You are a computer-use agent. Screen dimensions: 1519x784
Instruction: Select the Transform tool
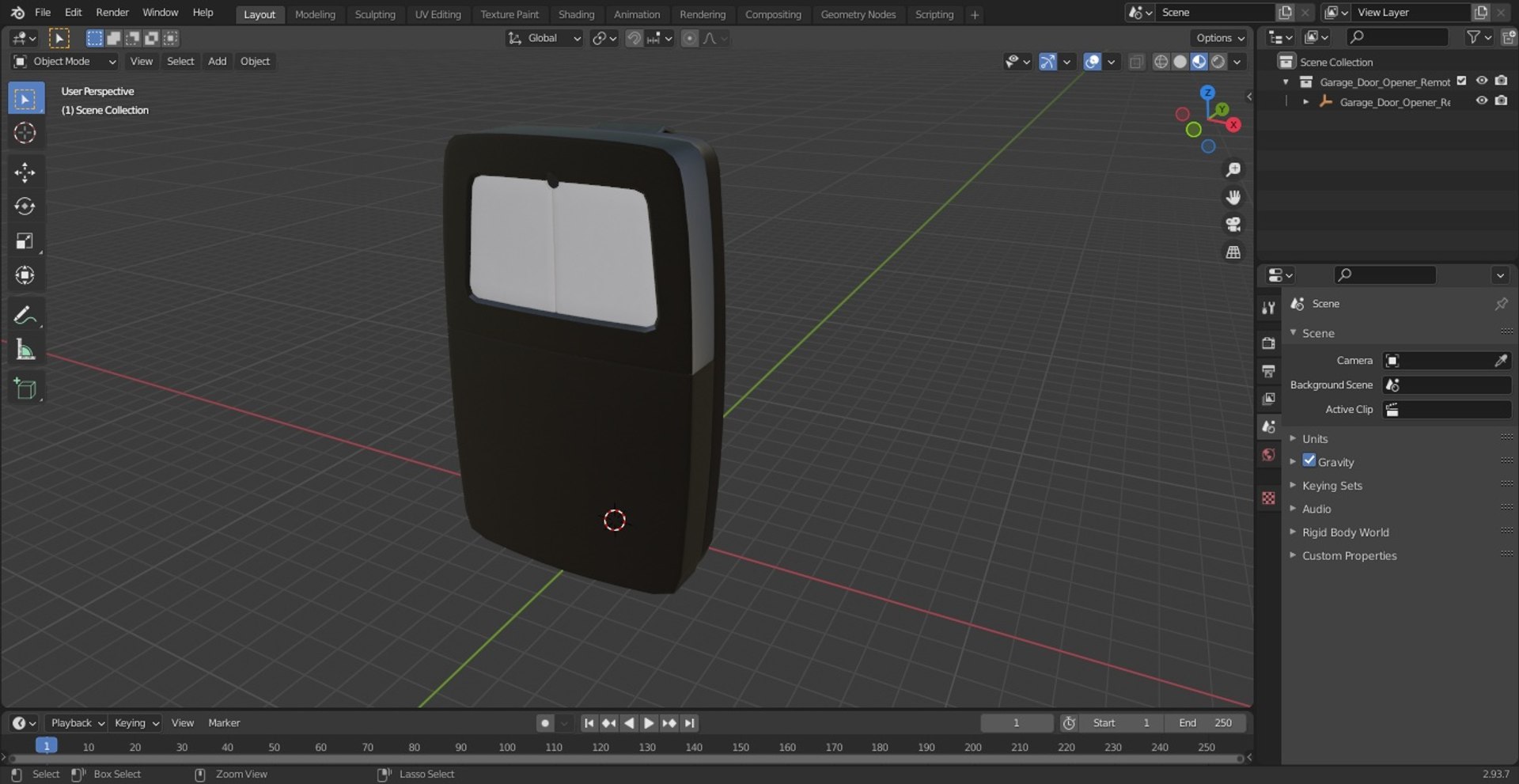point(25,275)
